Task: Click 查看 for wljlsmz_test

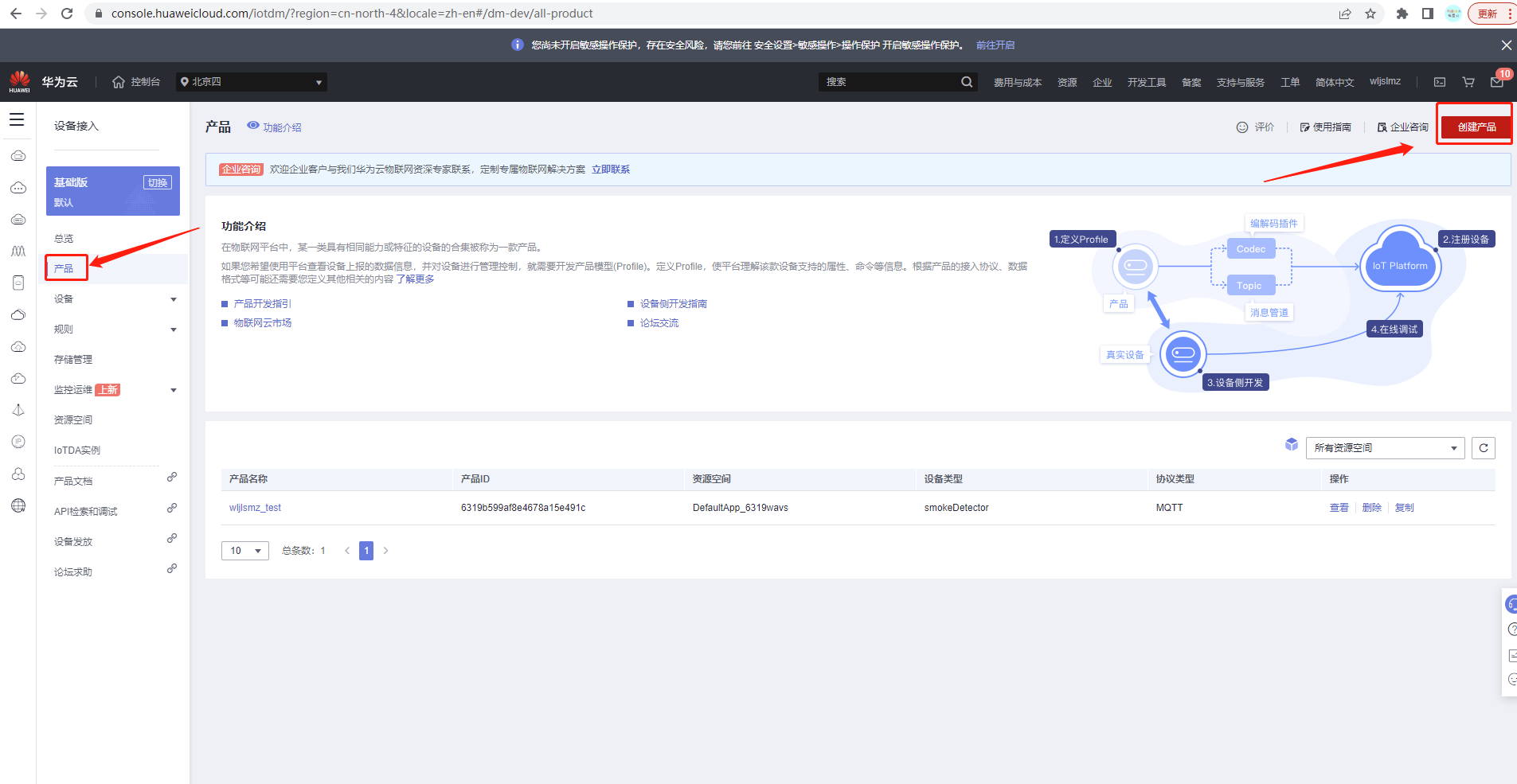Action: click(x=1339, y=508)
